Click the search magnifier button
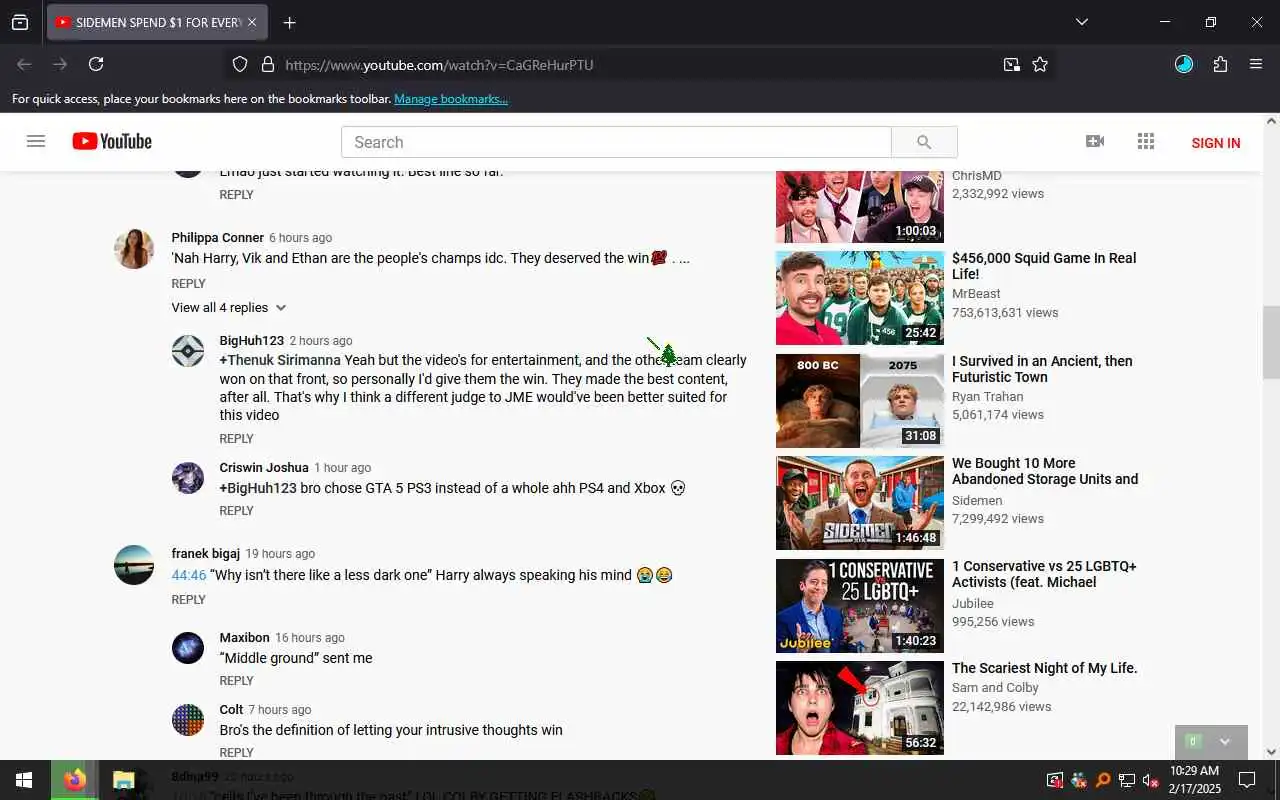The image size is (1280, 800). tap(924, 142)
